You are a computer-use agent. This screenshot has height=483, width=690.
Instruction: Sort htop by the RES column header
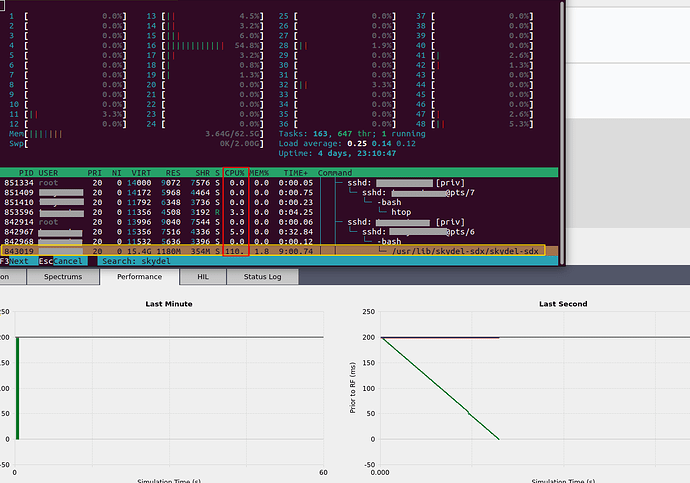click(173, 173)
